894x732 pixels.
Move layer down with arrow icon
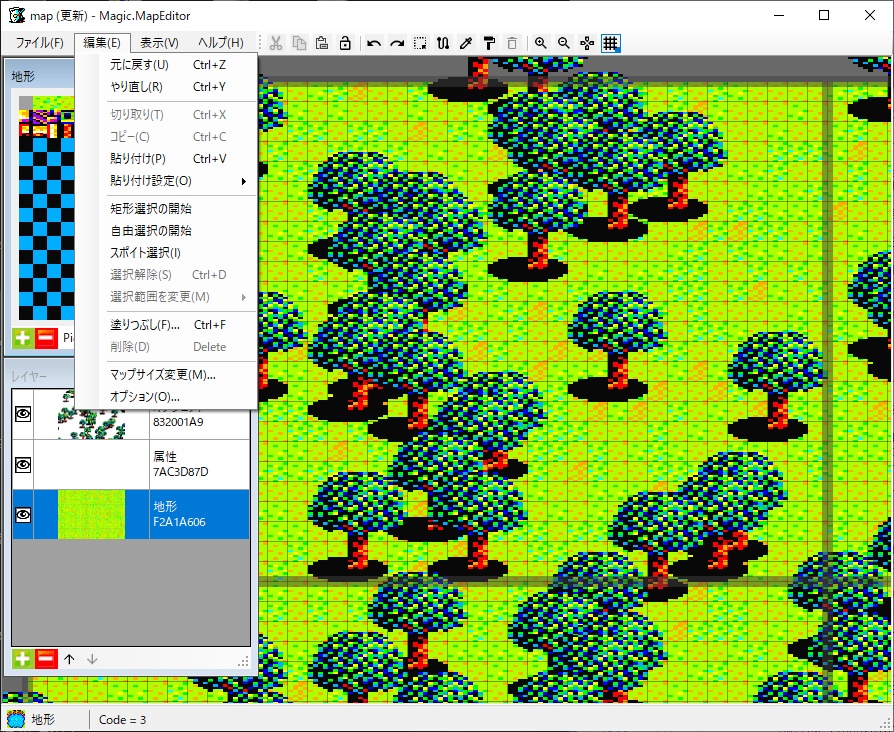click(x=92, y=659)
